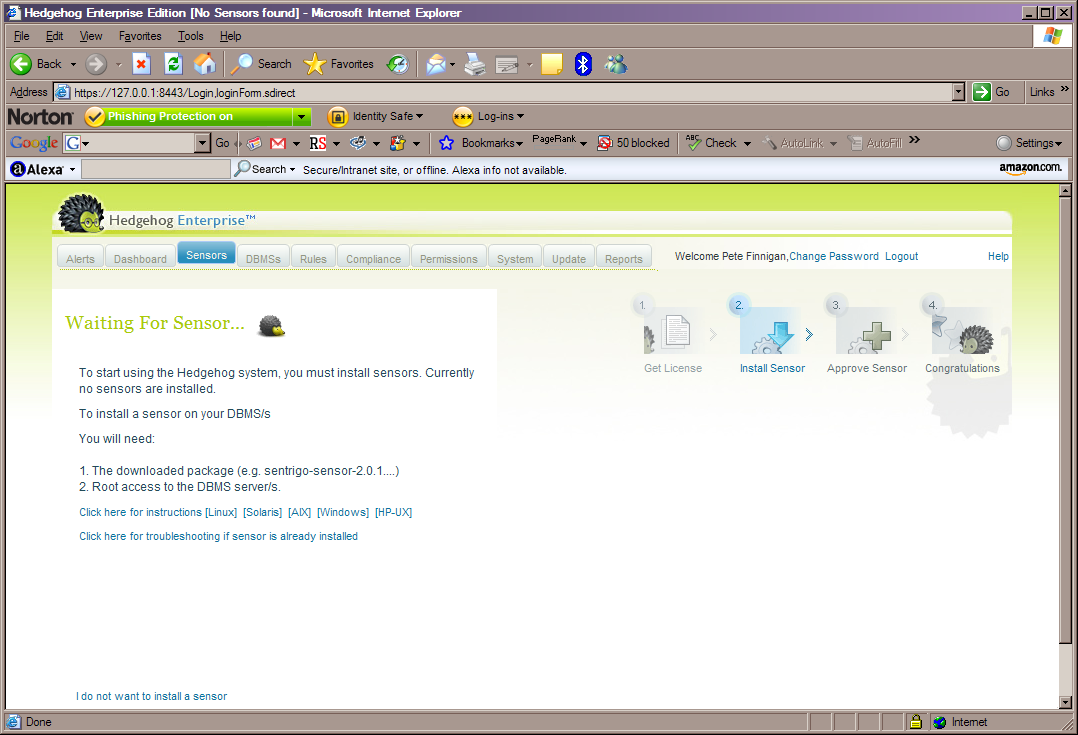The image size is (1078, 735).
Task: Switch to the Dashboard tab
Action: coord(140,259)
